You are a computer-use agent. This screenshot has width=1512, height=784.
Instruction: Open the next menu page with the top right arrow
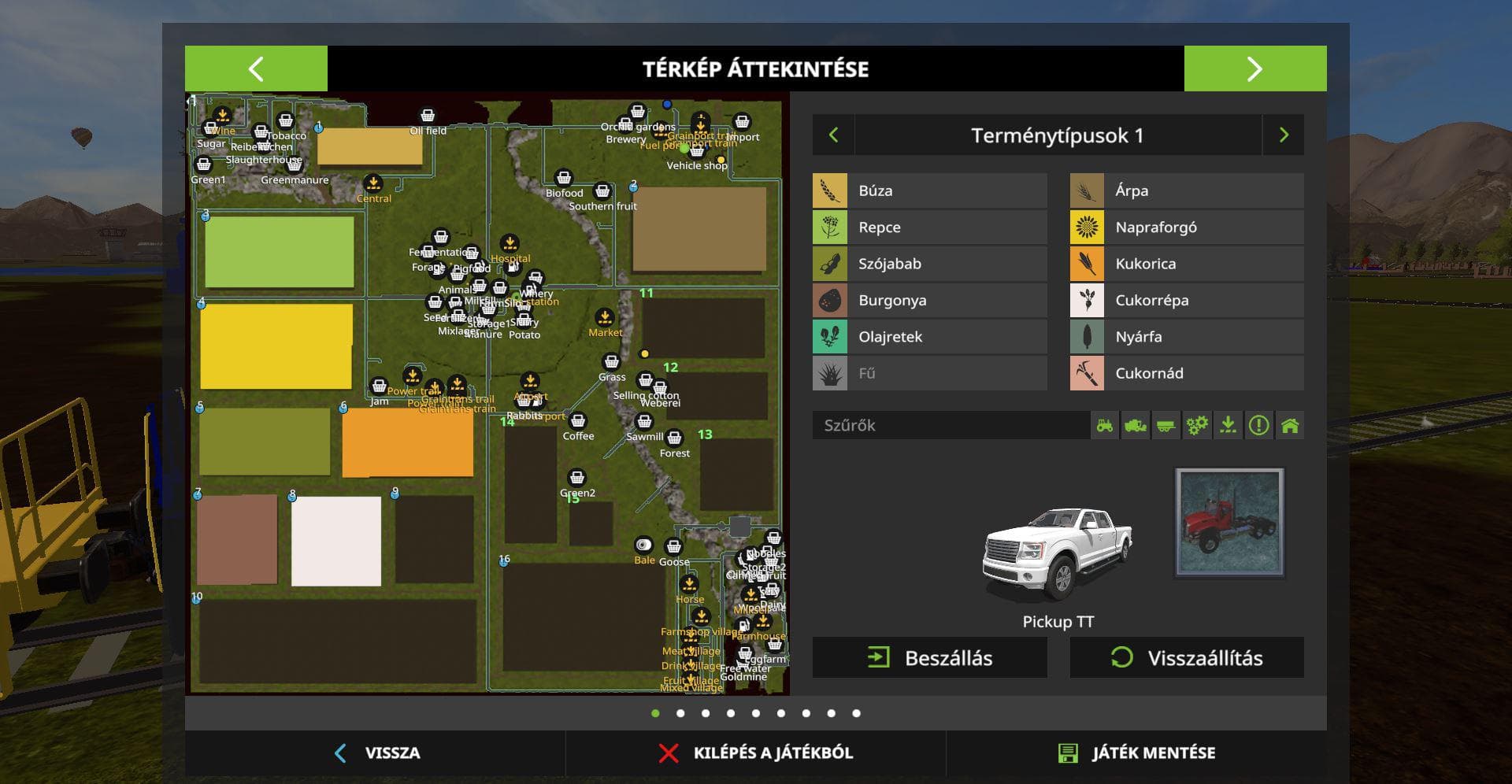click(1255, 68)
